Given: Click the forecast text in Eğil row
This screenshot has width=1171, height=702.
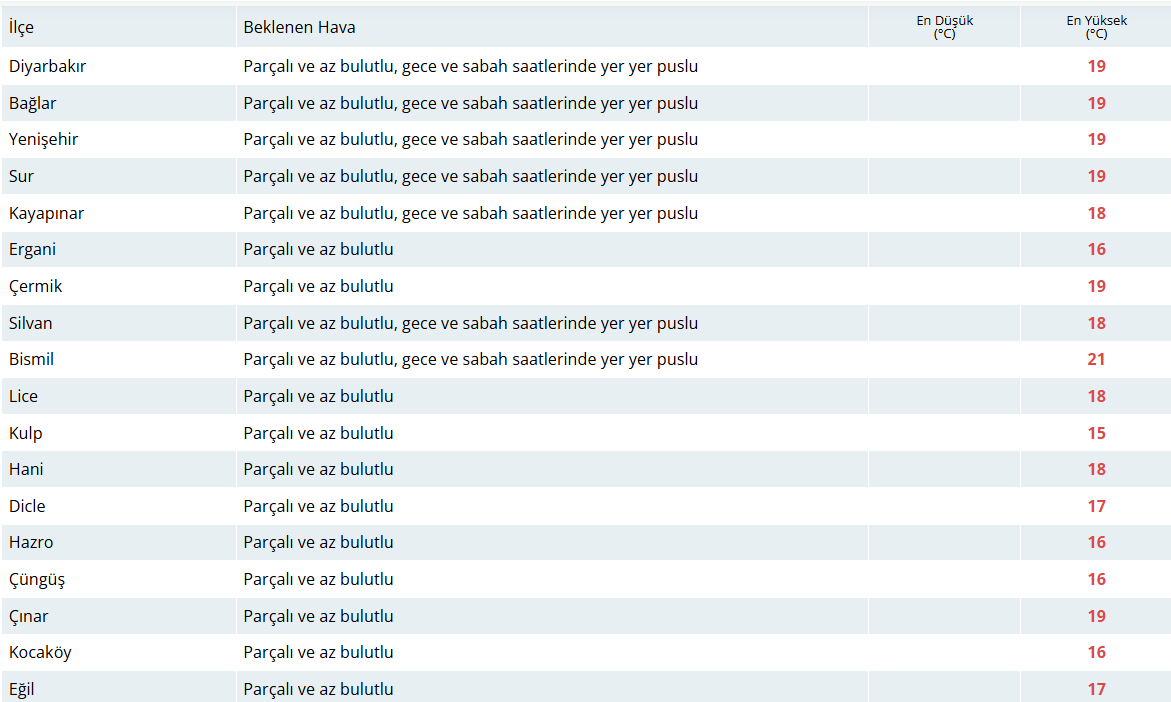Looking at the screenshot, I should [318, 689].
